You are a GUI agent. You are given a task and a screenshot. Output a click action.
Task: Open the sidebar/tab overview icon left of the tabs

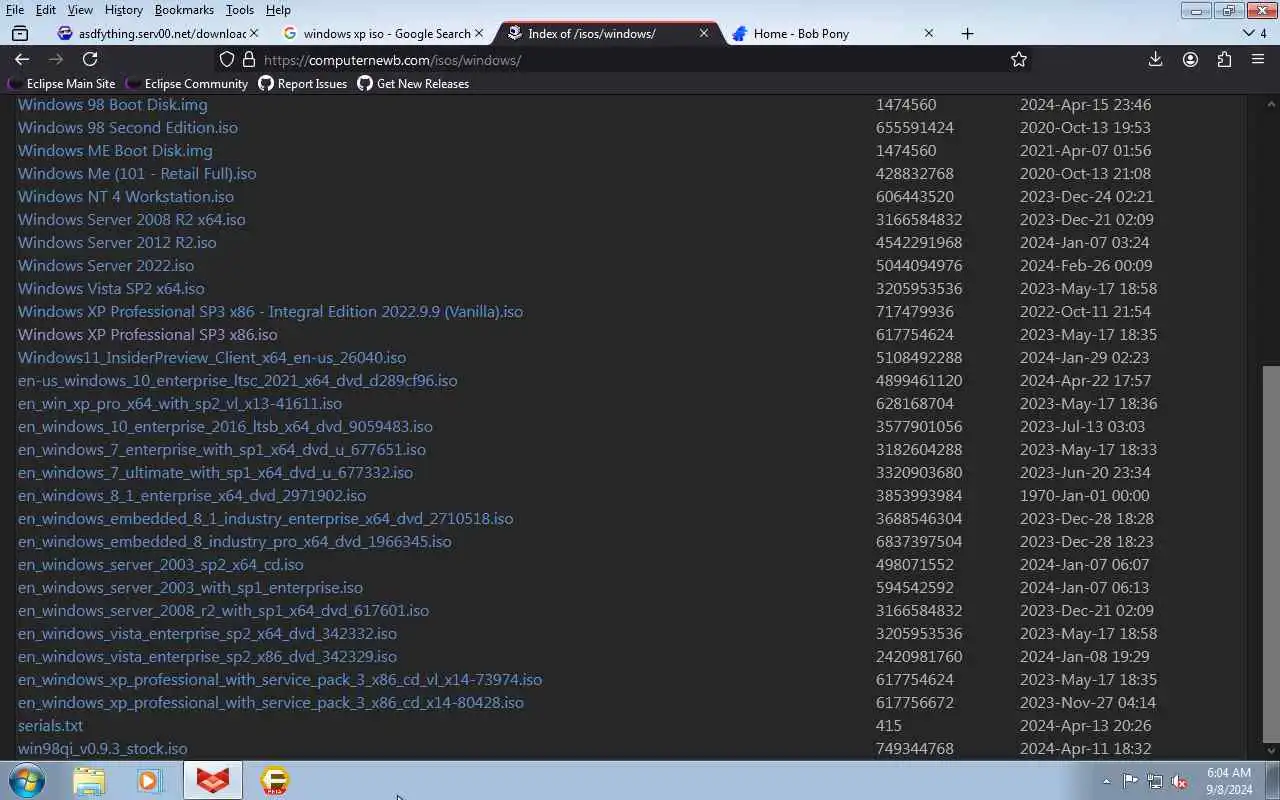point(19,33)
